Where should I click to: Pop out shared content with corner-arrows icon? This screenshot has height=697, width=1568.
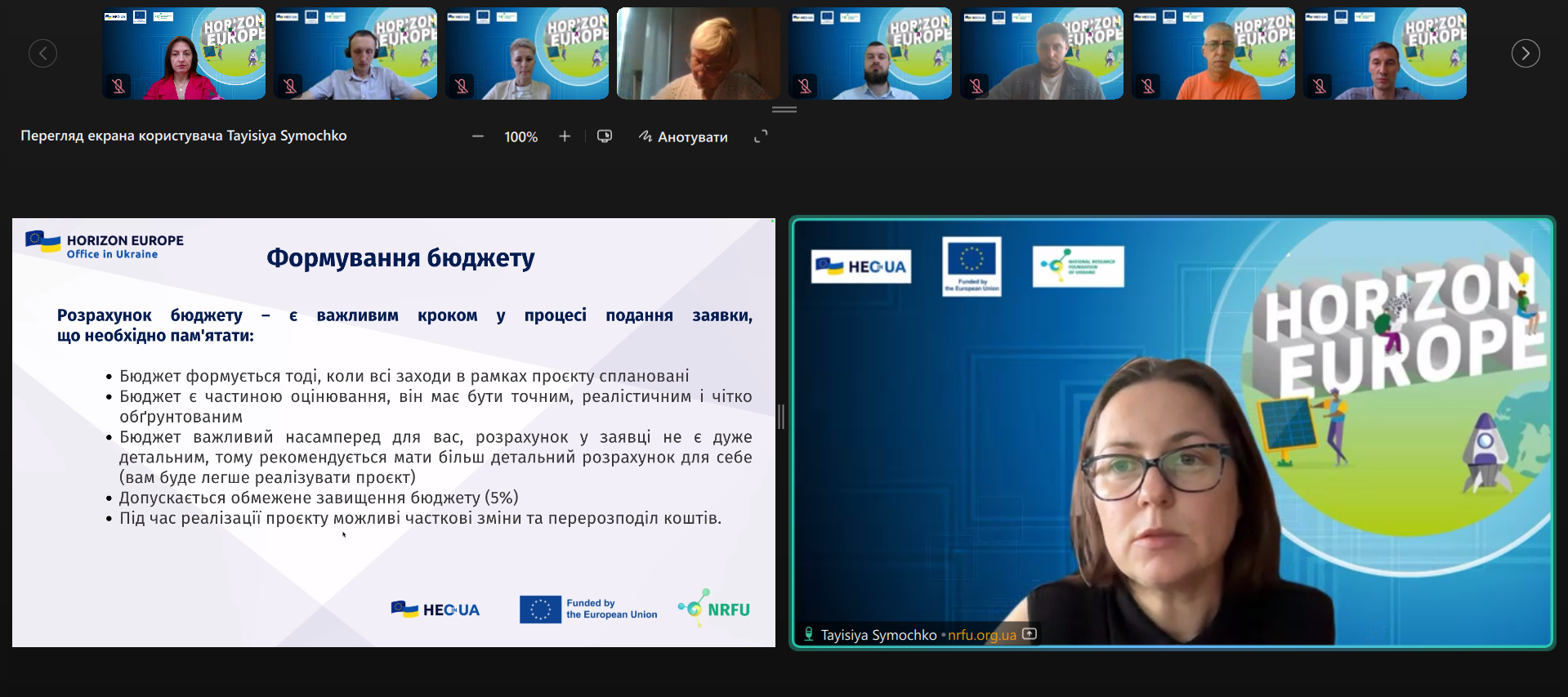point(761,136)
